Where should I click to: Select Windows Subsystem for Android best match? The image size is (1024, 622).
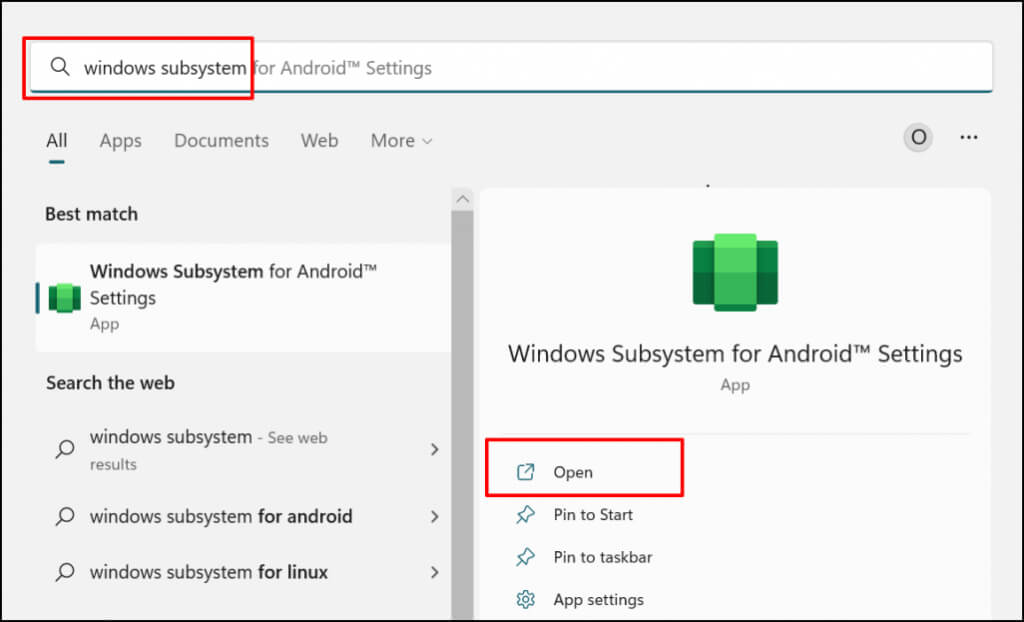(x=243, y=298)
